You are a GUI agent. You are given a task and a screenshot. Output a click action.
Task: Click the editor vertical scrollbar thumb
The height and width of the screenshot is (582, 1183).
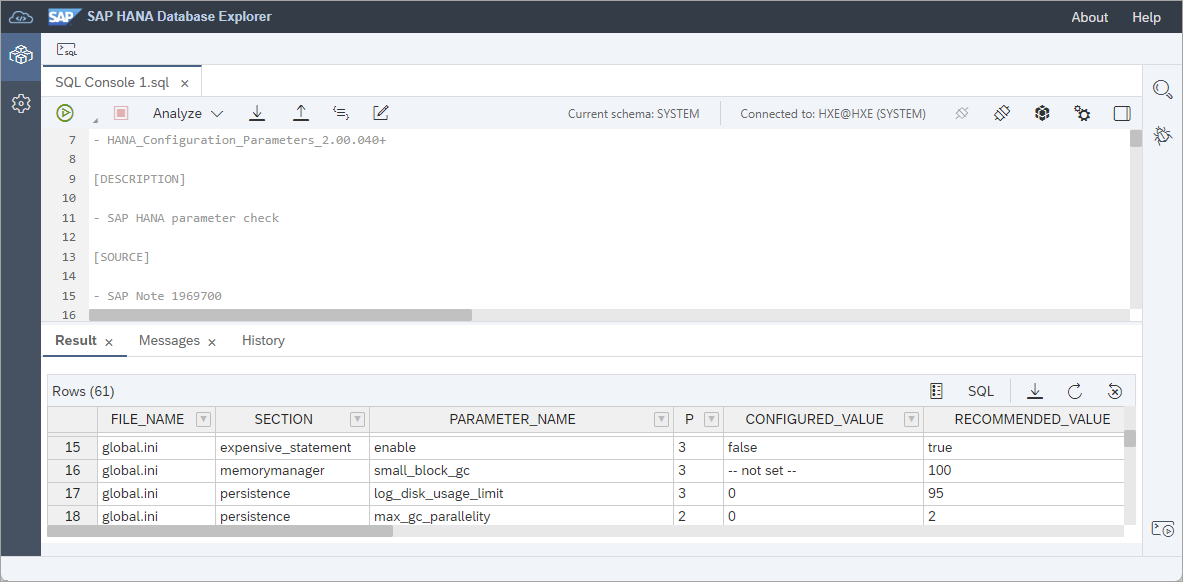(1135, 138)
